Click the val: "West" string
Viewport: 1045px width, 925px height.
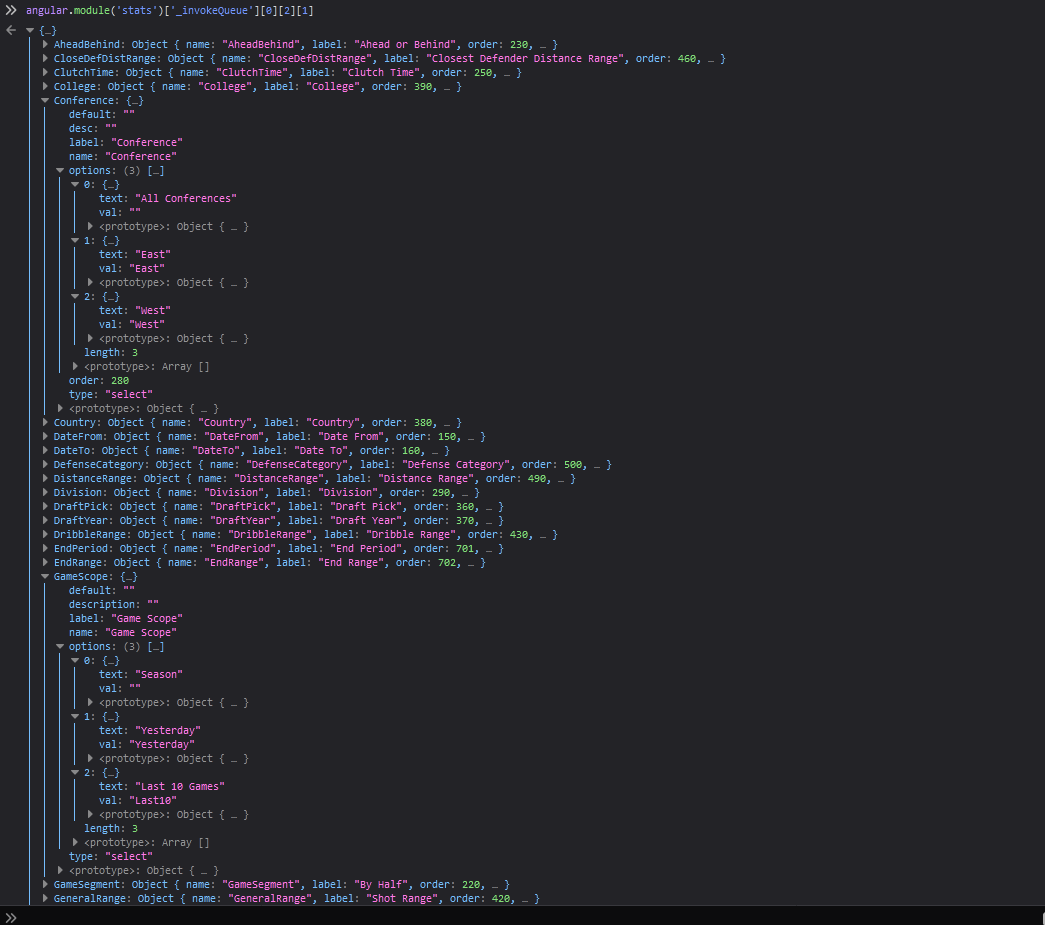click(147, 324)
